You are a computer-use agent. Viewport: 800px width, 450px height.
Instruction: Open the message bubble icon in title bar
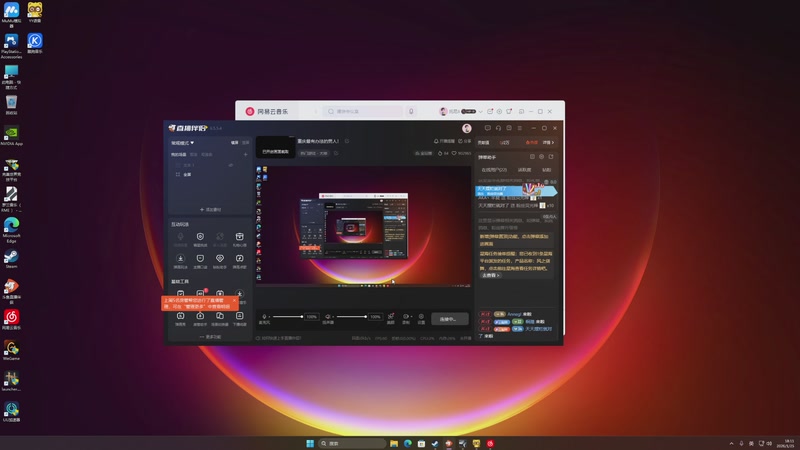488,128
